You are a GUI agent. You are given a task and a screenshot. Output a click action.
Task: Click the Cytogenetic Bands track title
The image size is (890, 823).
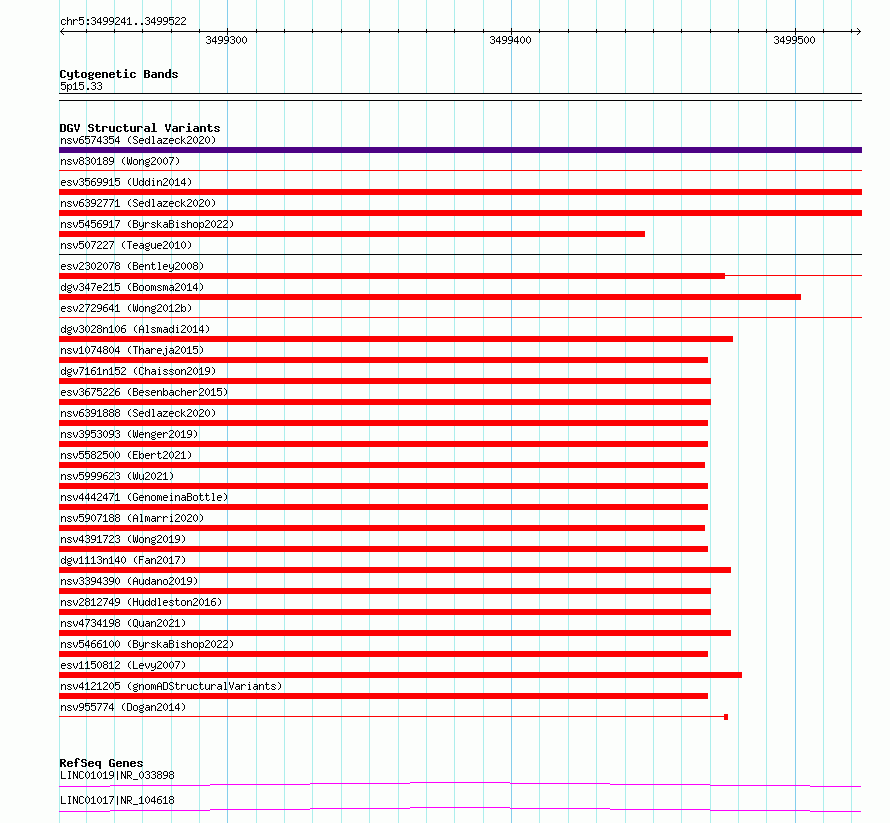(119, 74)
